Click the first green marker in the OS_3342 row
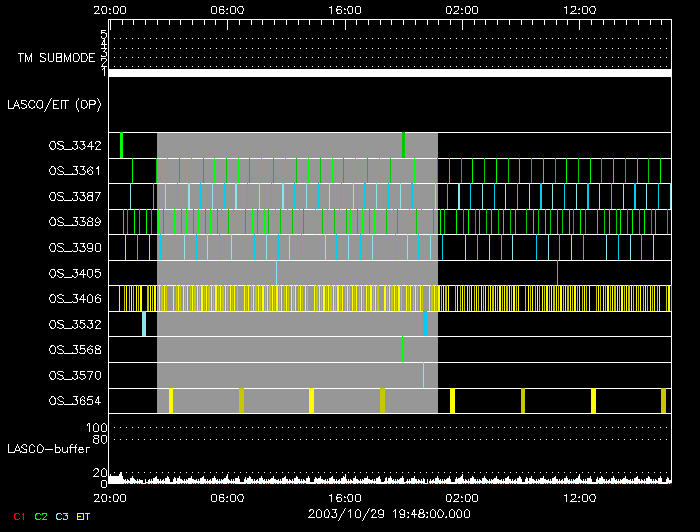The image size is (700, 532). (121, 144)
